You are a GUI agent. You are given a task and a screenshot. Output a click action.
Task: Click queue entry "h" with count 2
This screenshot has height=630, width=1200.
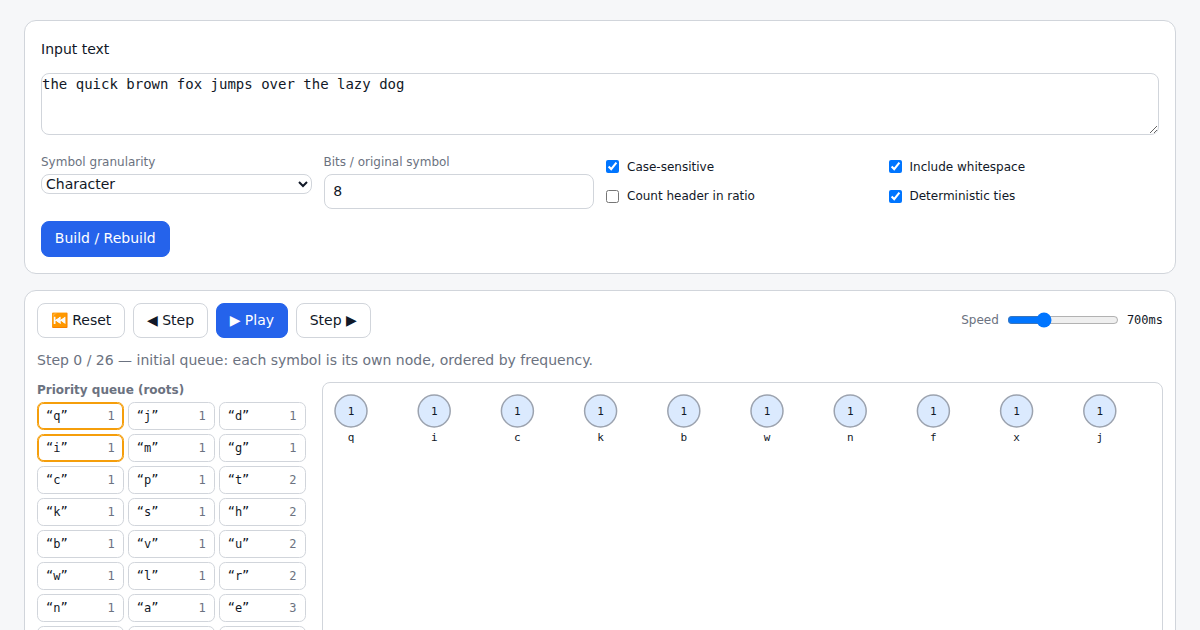(262, 512)
